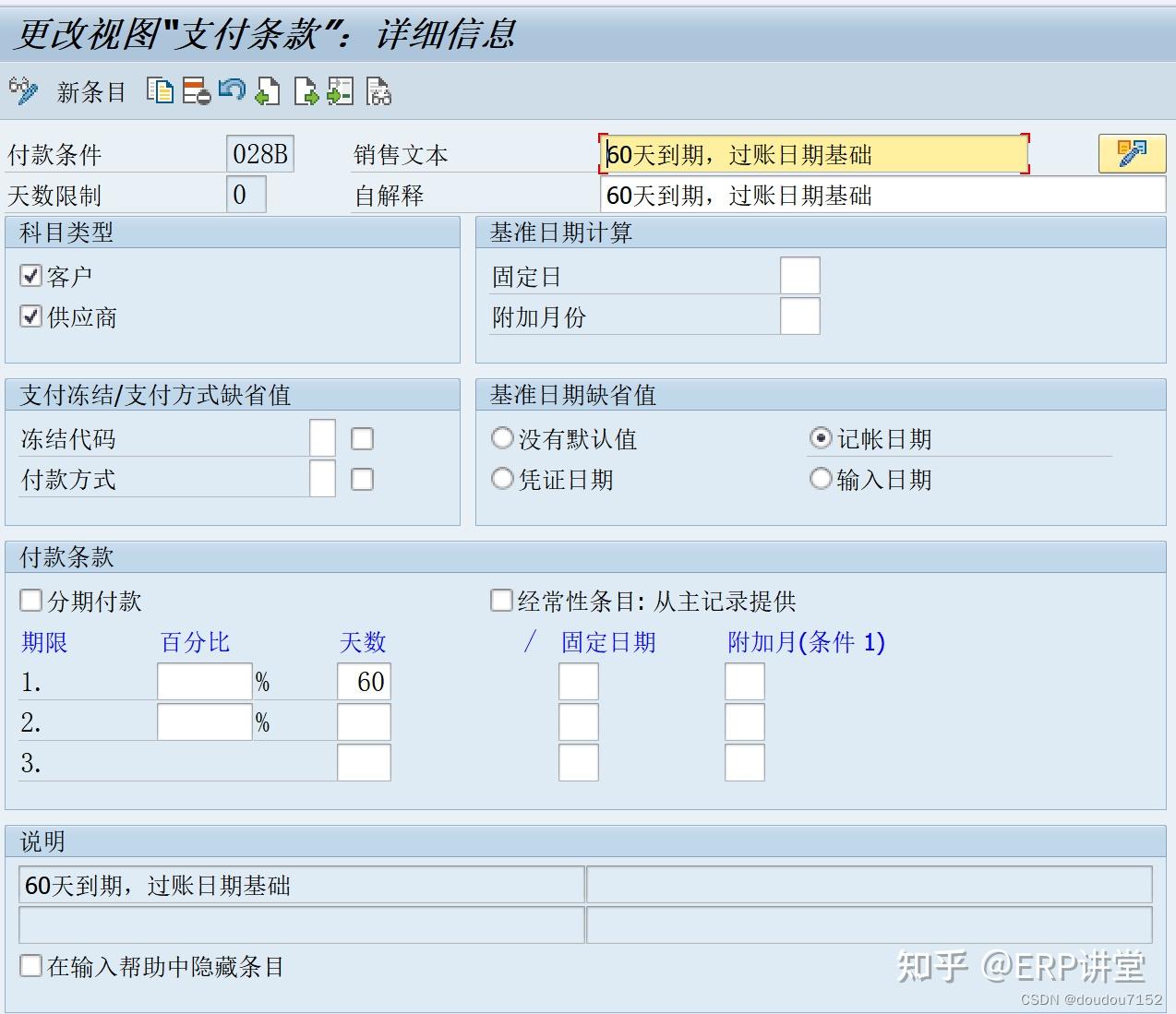Click the 百分比 column header label
The image size is (1176, 1014).
pyautogui.click(x=195, y=641)
